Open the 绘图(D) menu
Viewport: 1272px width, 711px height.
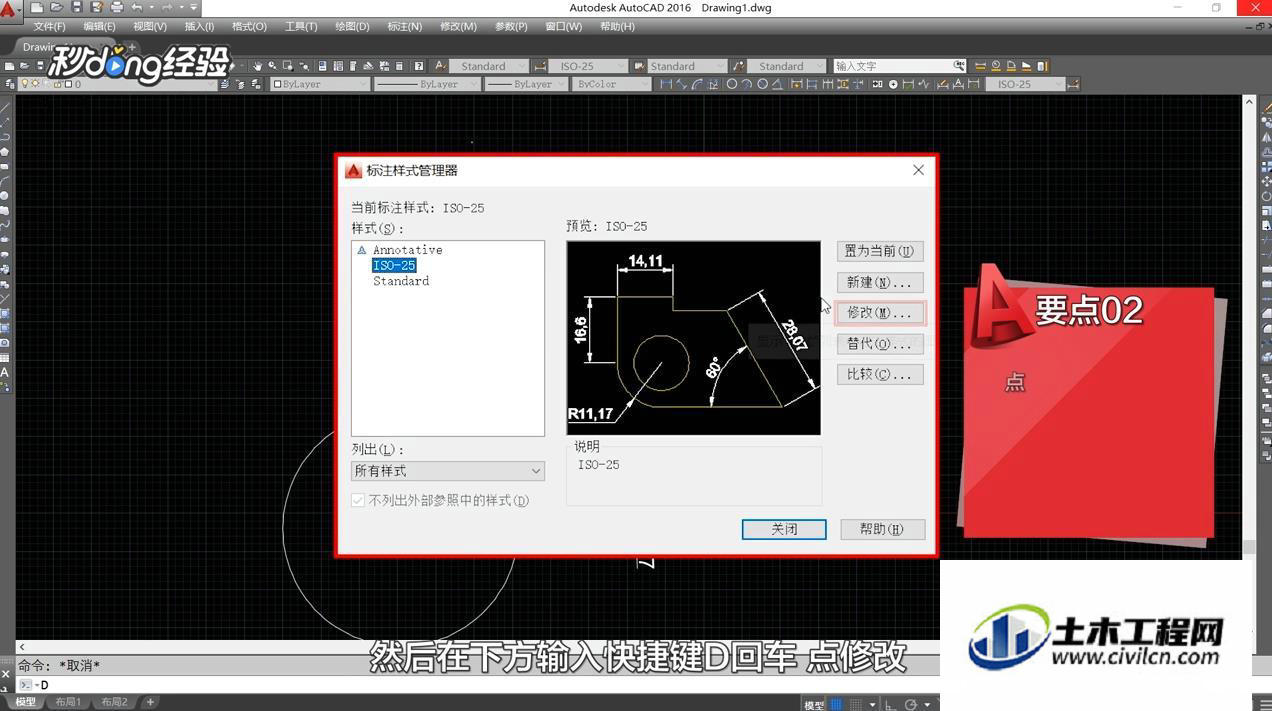click(x=352, y=26)
